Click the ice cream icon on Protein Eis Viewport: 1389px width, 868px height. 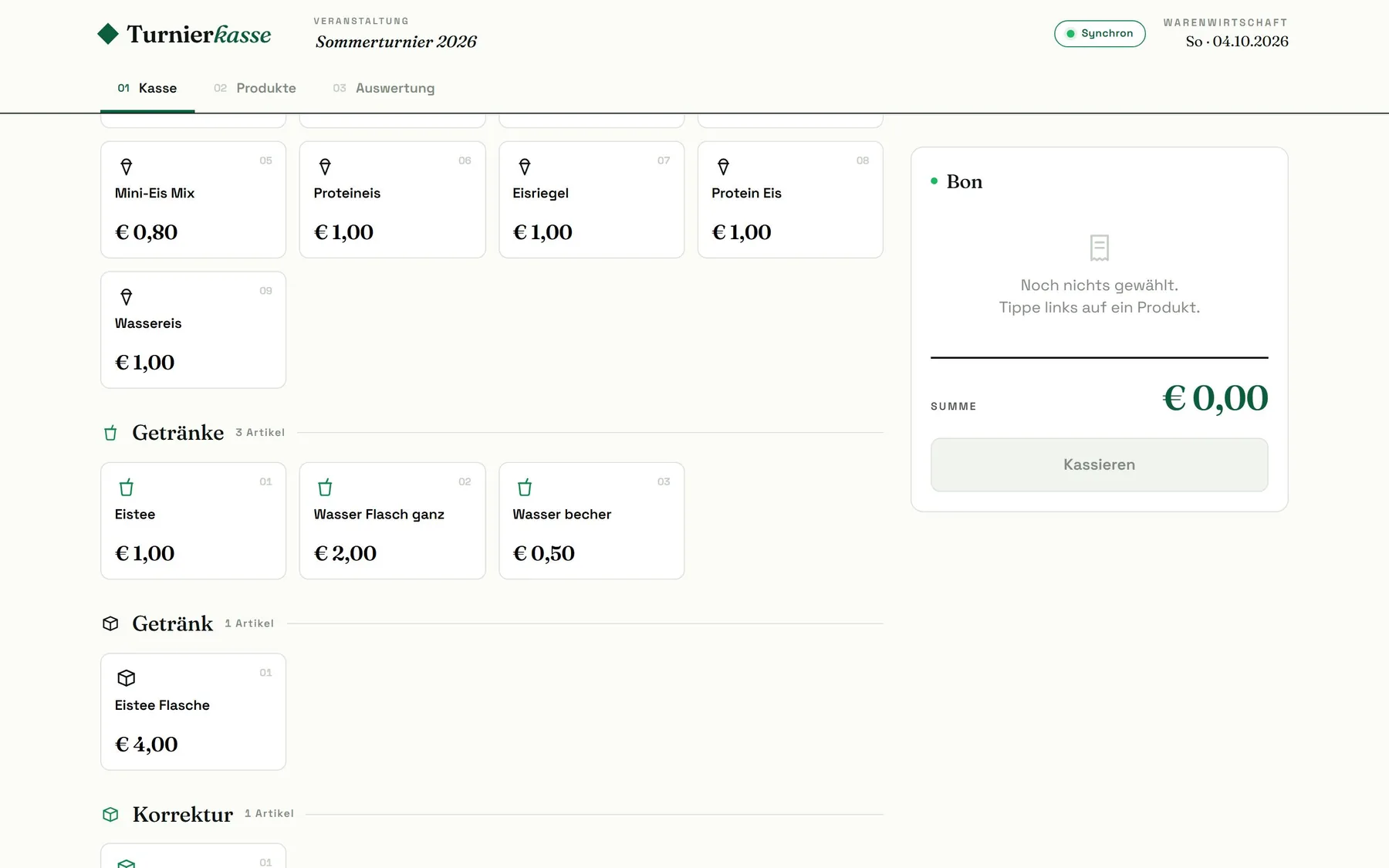click(x=723, y=167)
